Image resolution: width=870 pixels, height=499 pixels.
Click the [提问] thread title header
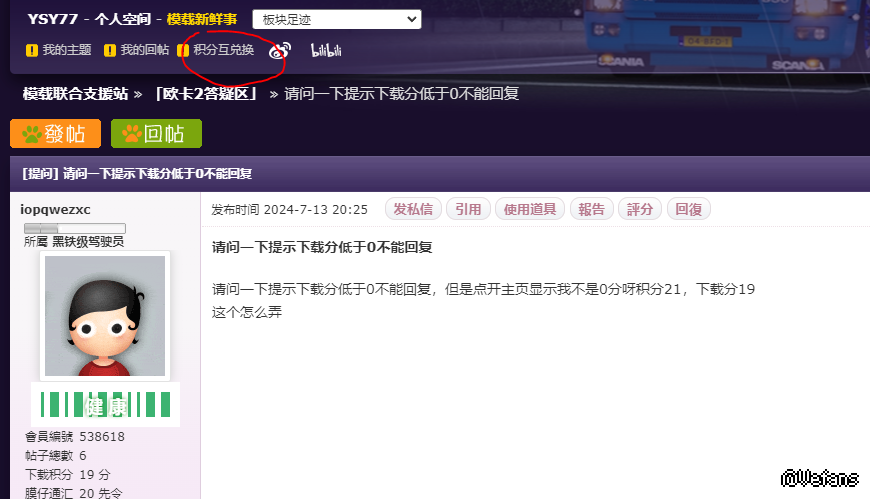tap(137, 174)
